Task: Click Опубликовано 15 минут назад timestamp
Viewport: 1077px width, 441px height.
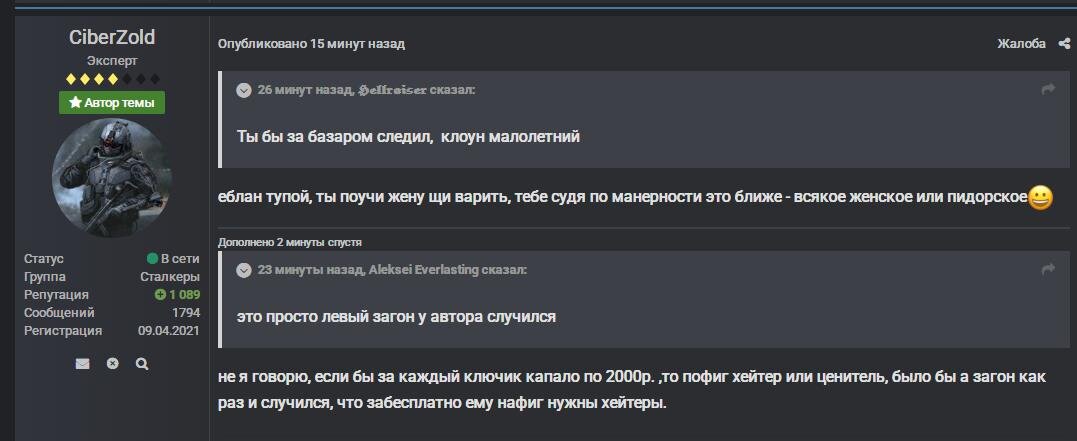Action: coord(311,44)
